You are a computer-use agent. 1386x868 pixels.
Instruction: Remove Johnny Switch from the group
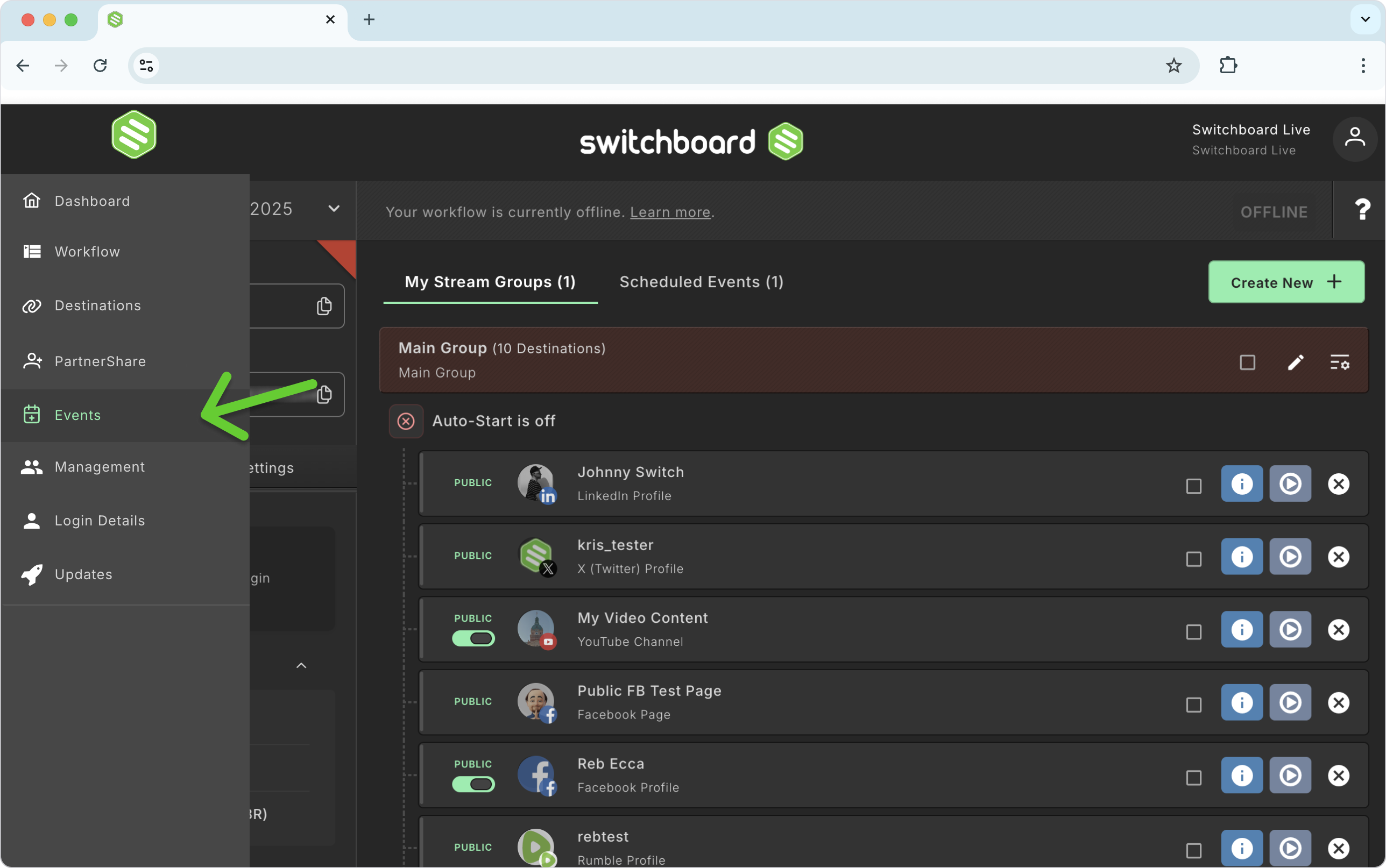click(1338, 483)
